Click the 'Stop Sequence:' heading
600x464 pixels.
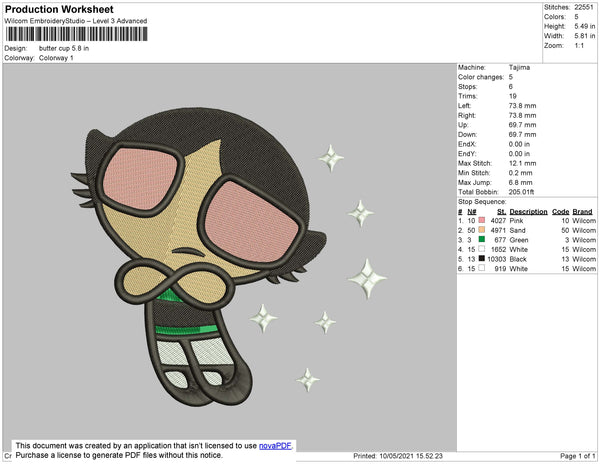coord(482,202)
